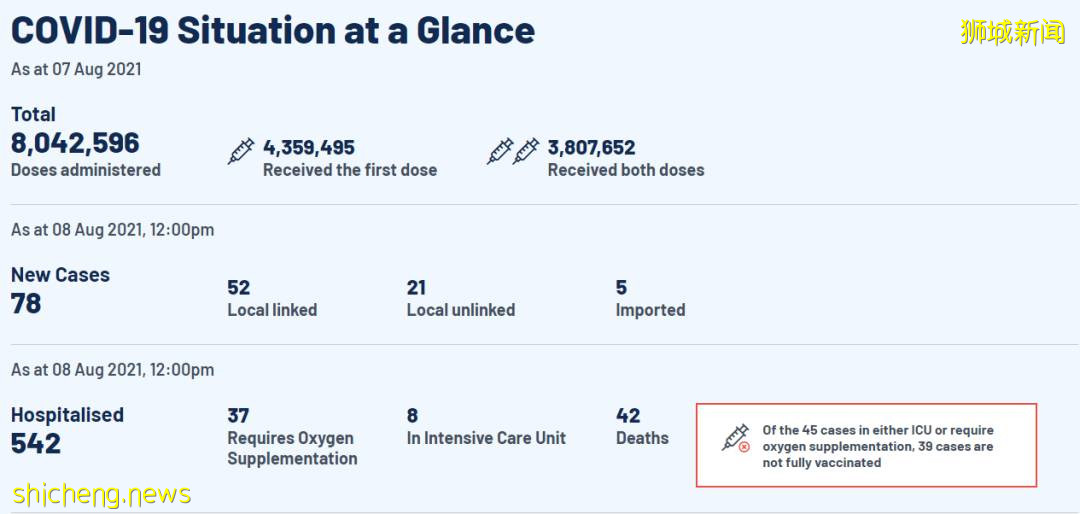Click the 3,807,652 both doses count
Screen dimensions: 1080x514
click(x=591, y=148)
